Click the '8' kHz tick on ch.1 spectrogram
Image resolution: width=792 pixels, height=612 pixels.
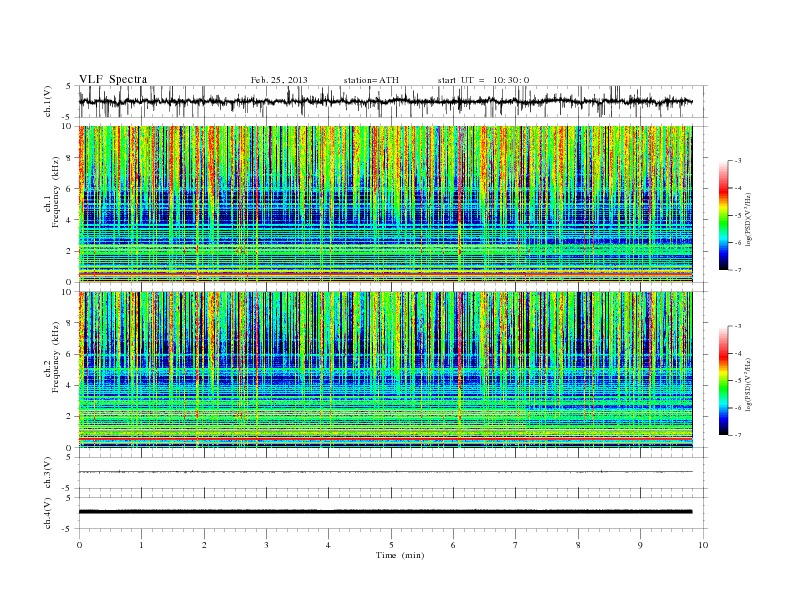point(70,158)
